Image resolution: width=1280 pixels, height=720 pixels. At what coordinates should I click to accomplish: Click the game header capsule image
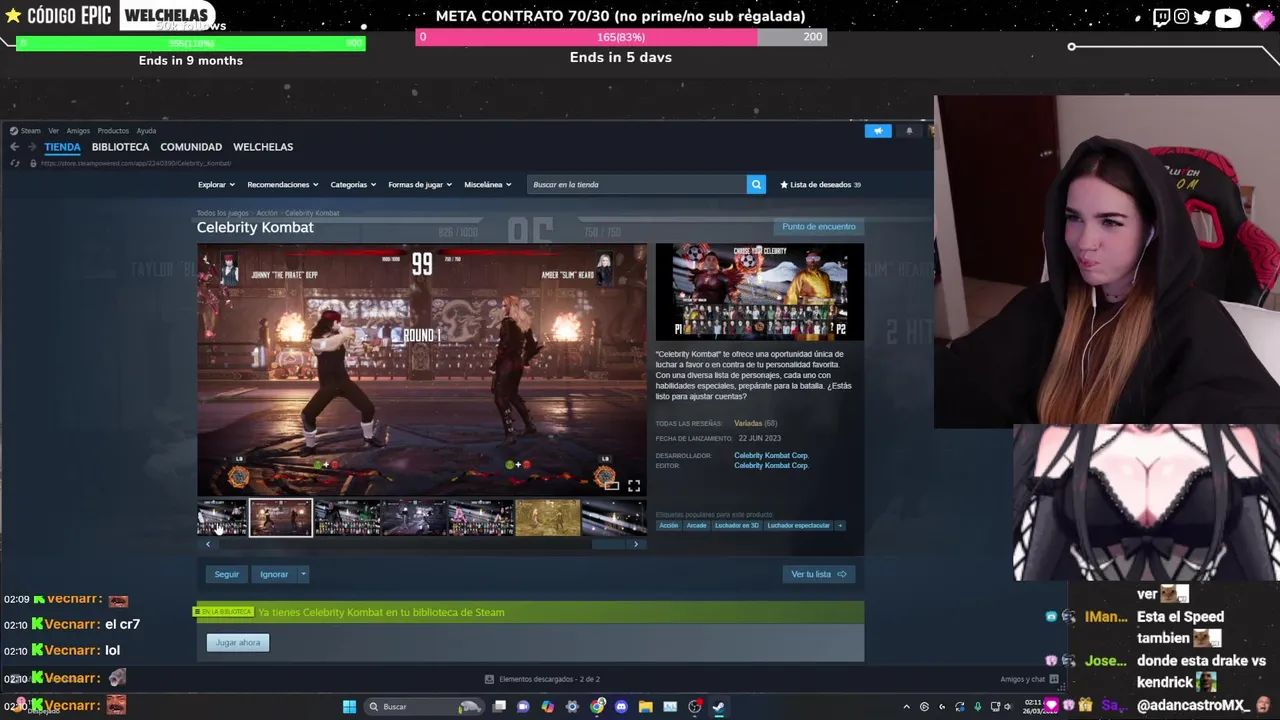(x=759, y=292)
